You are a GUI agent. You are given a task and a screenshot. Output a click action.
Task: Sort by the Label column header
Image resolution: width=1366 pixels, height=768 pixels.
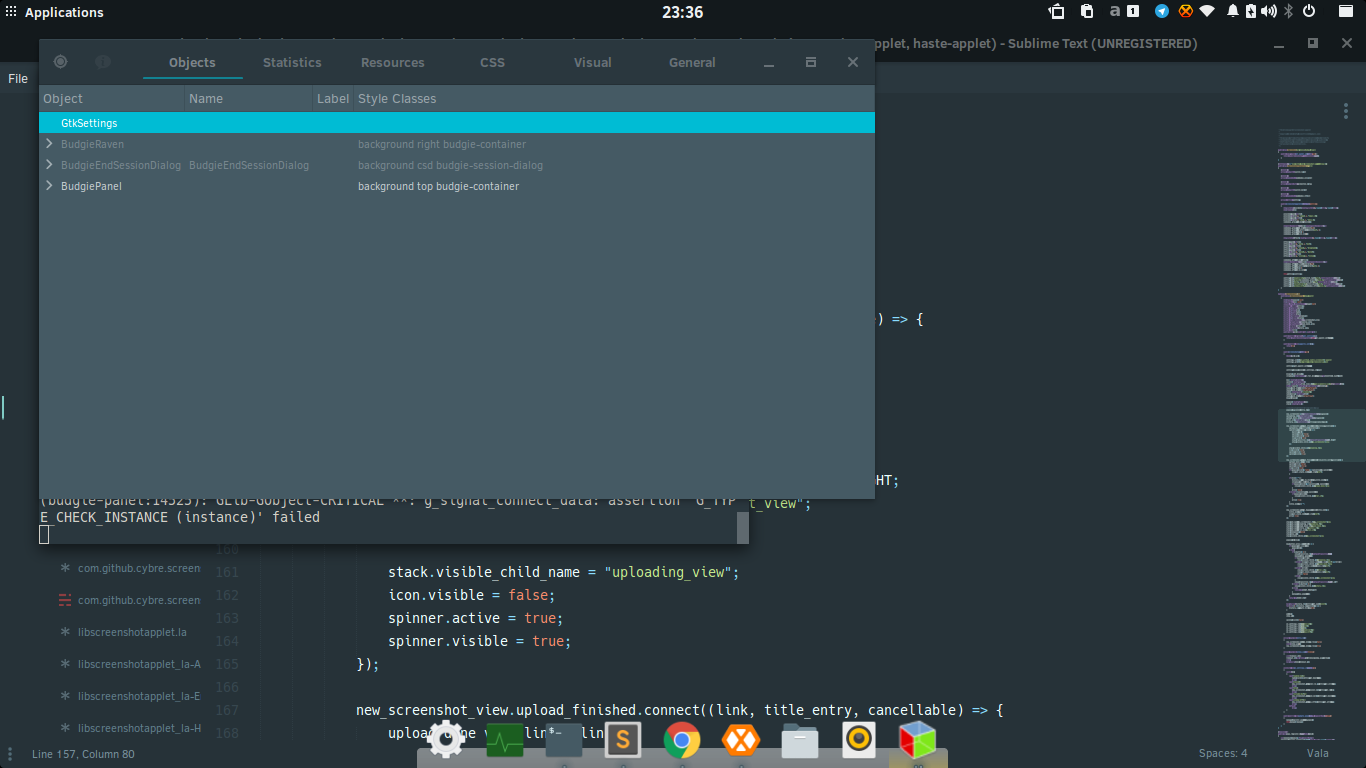[333, 98]
